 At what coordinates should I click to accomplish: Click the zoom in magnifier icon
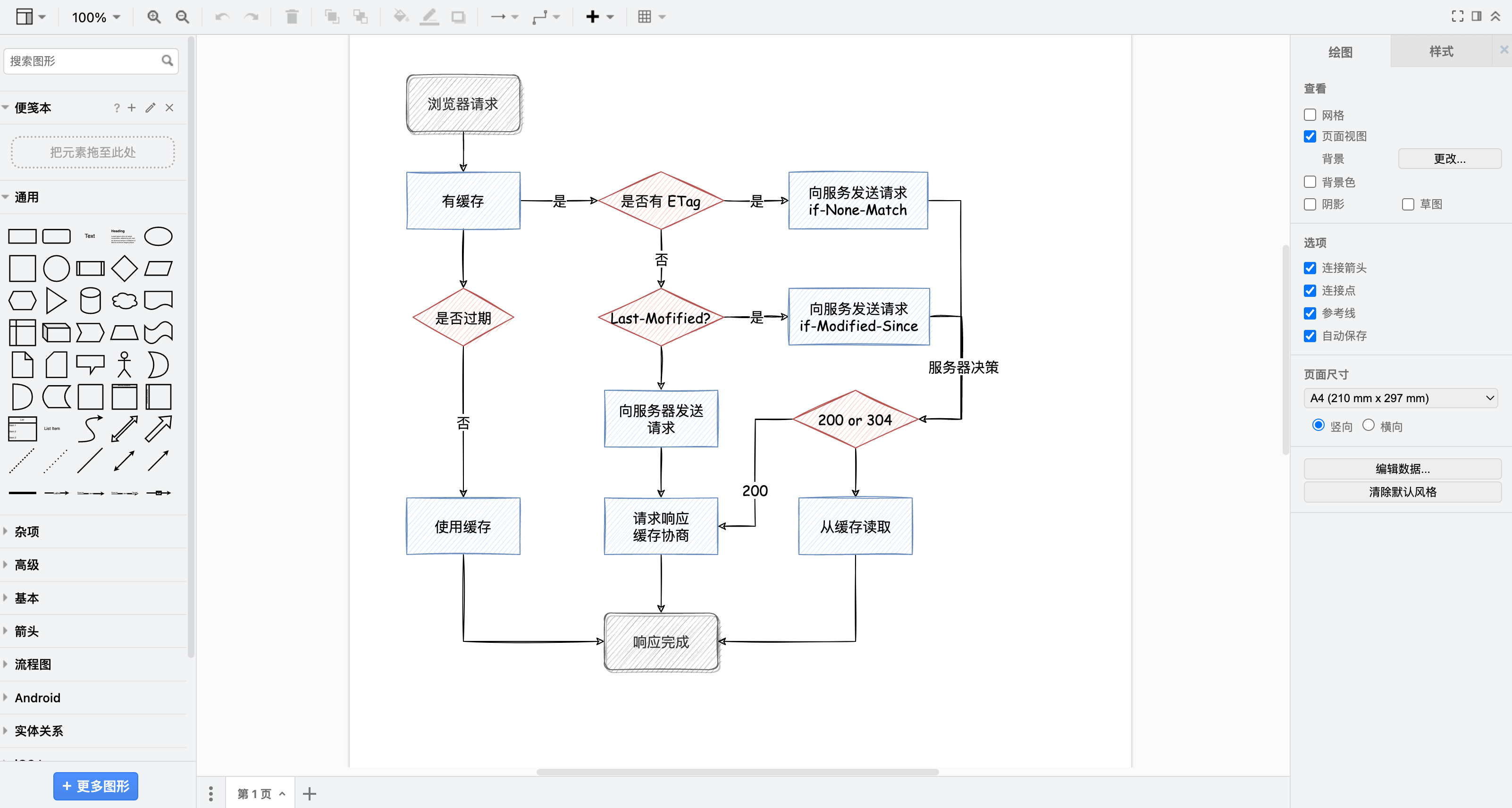point(154,17)
